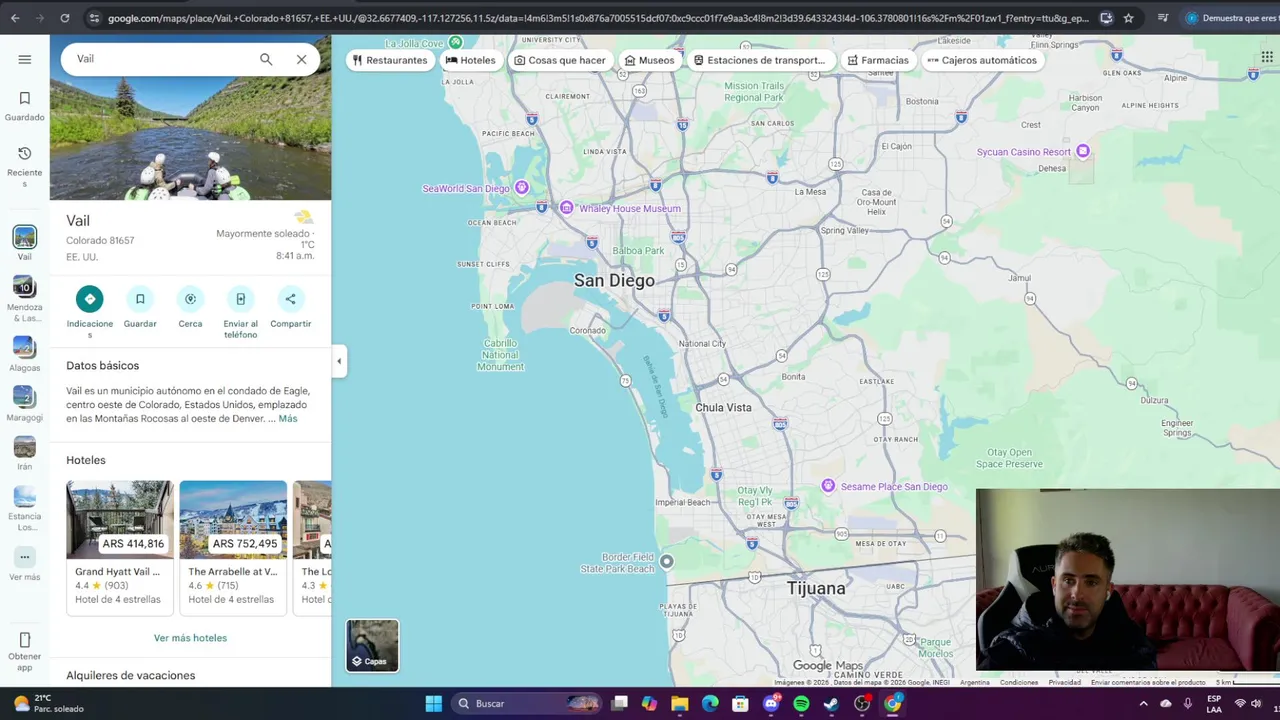The image size is (1280, 720).
Task: Select the Cajeros automáticos chip
Action: coord(981,60)
